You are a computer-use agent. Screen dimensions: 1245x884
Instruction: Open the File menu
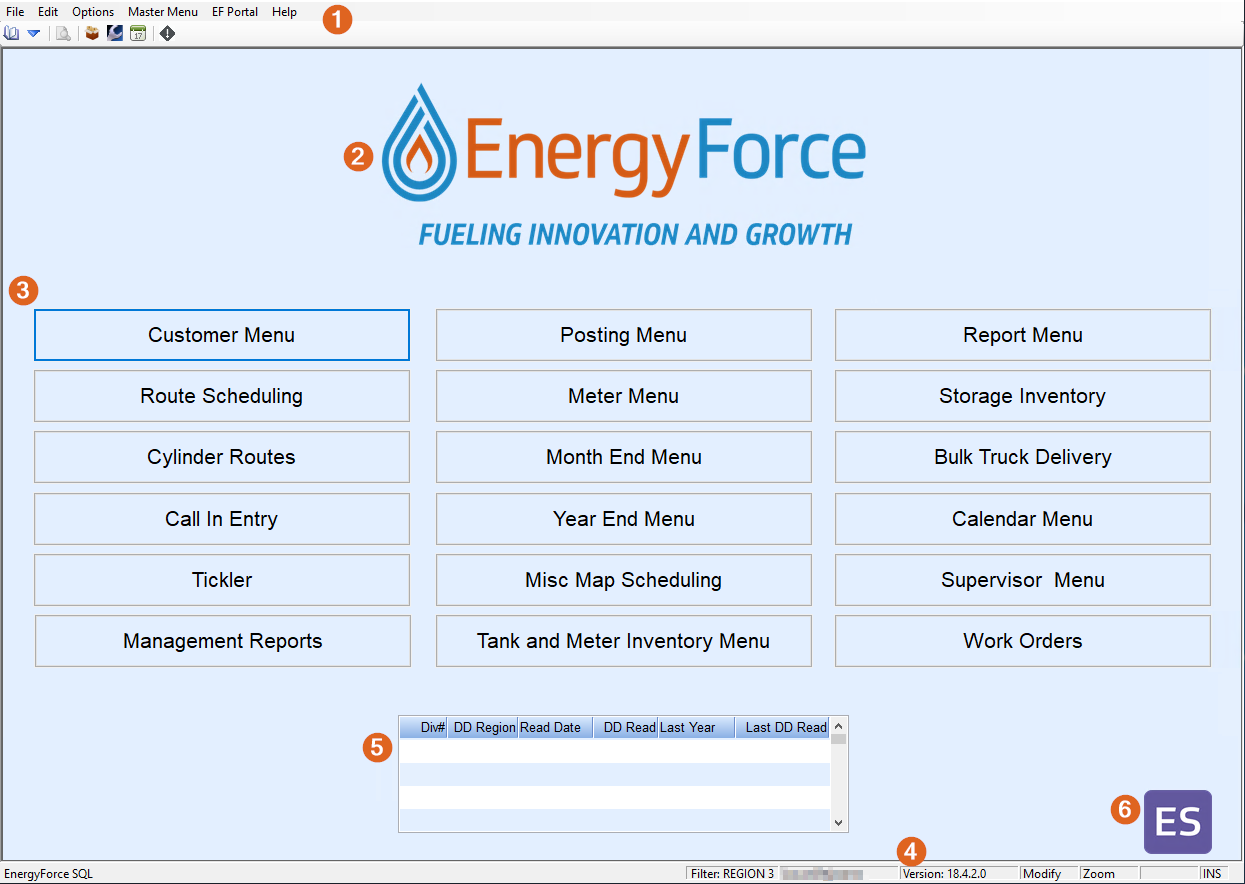[15, 12]
